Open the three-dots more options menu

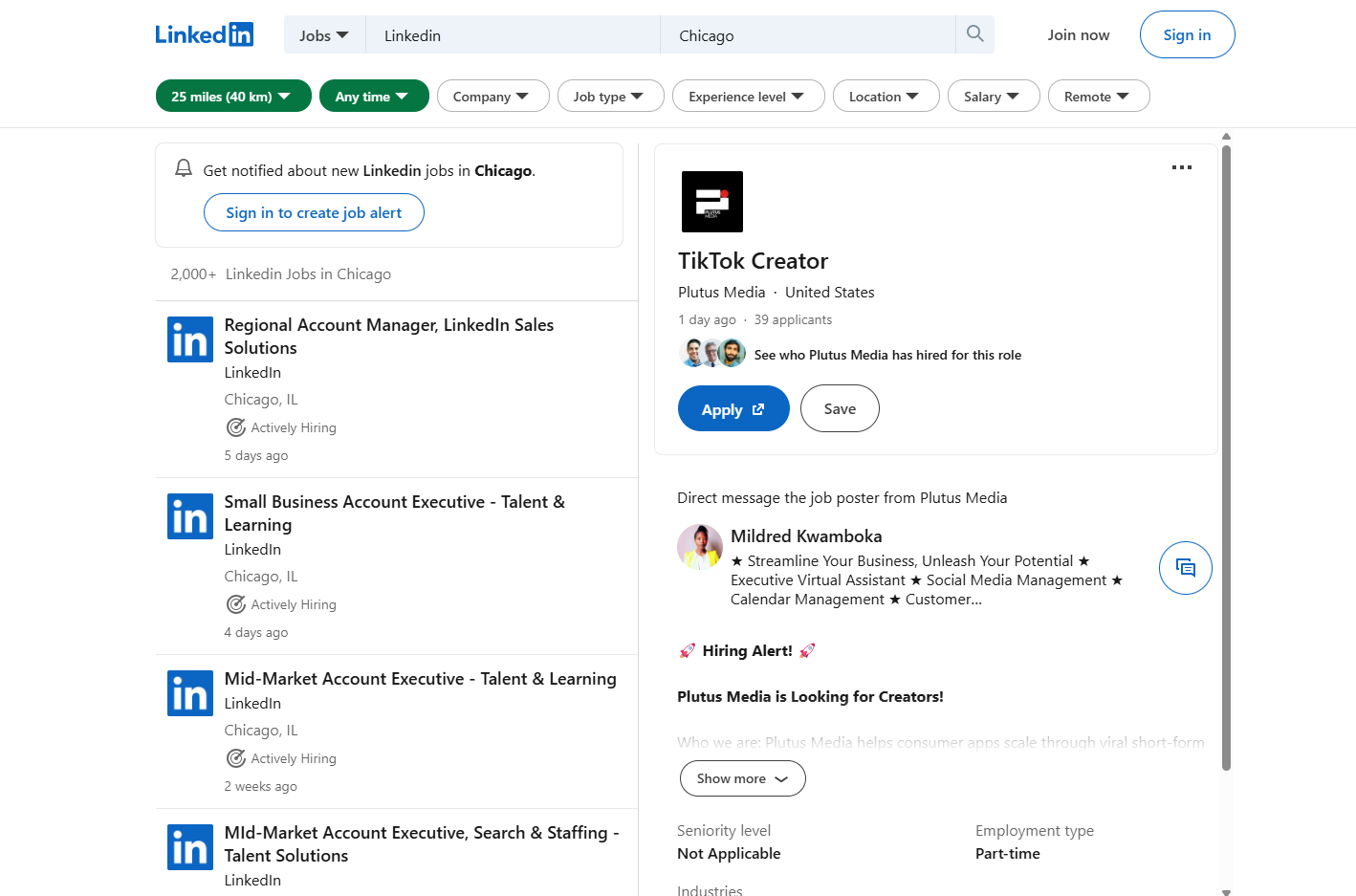pos(1182,167)
